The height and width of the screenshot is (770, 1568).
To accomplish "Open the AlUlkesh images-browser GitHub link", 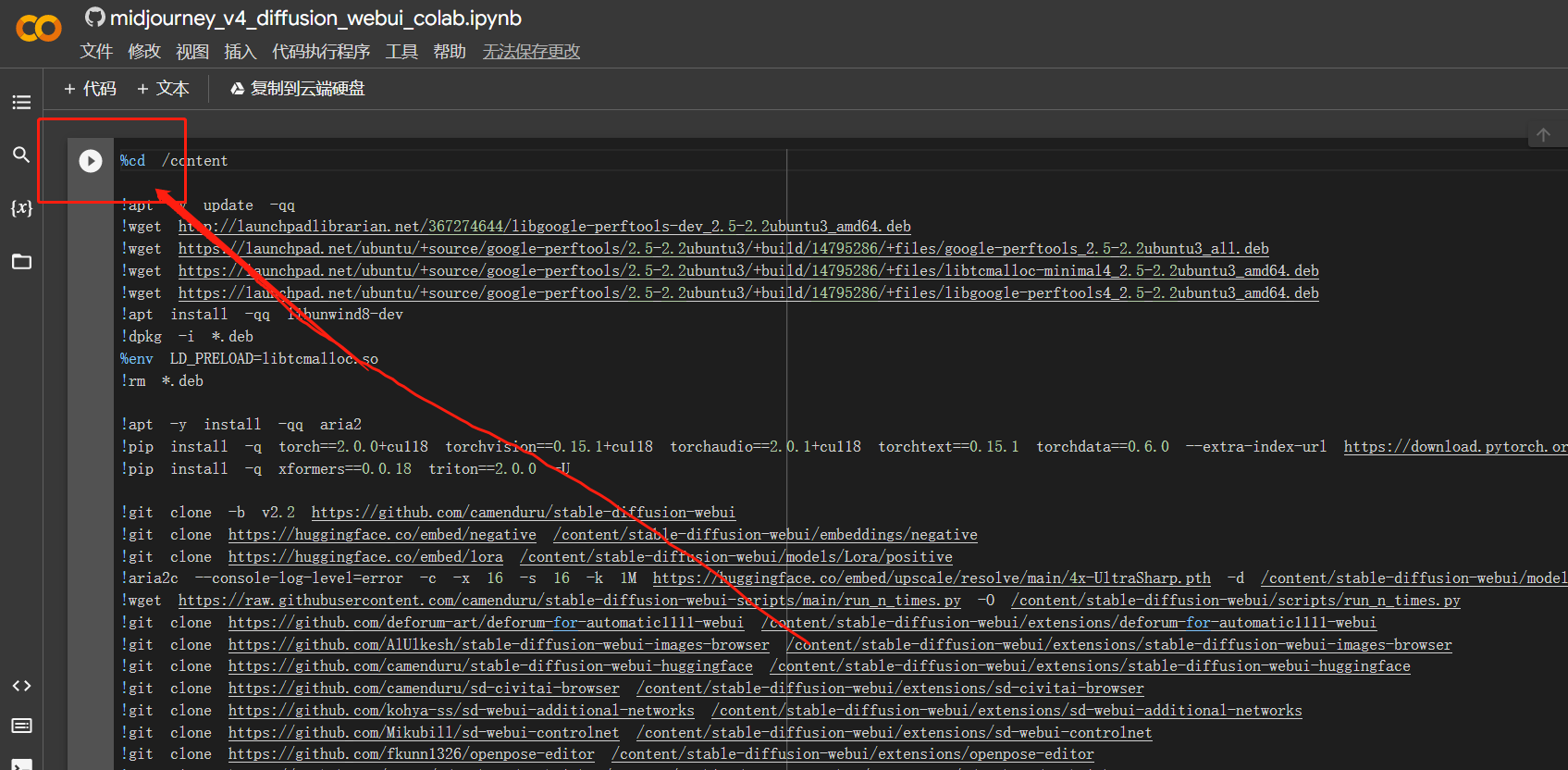I will click(499, 645).
